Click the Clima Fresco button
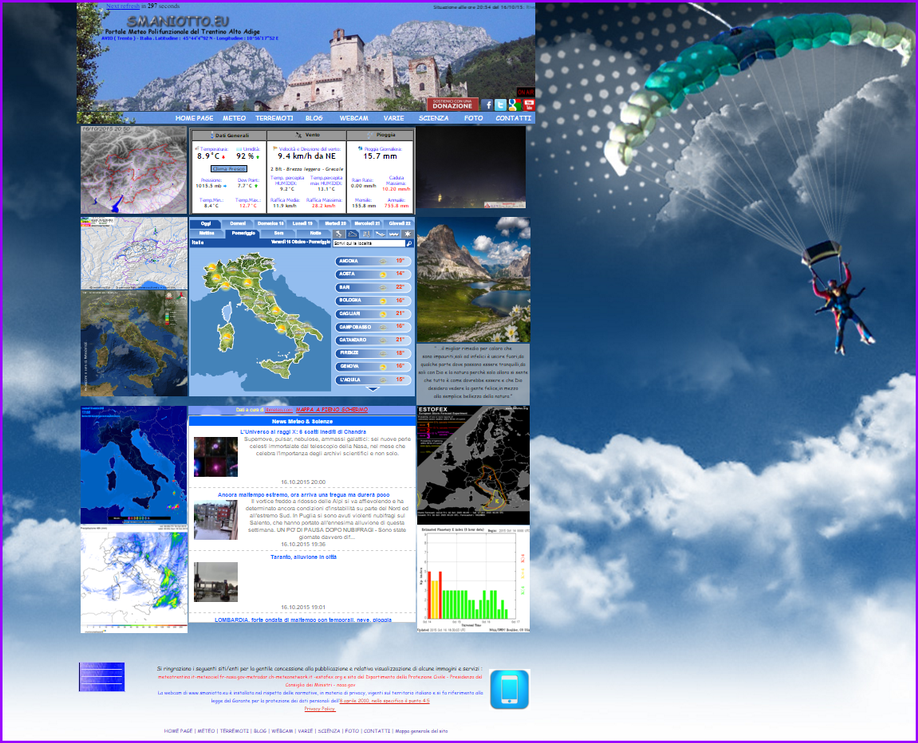This screenshot has height=743, width=918. pos(229,169)
